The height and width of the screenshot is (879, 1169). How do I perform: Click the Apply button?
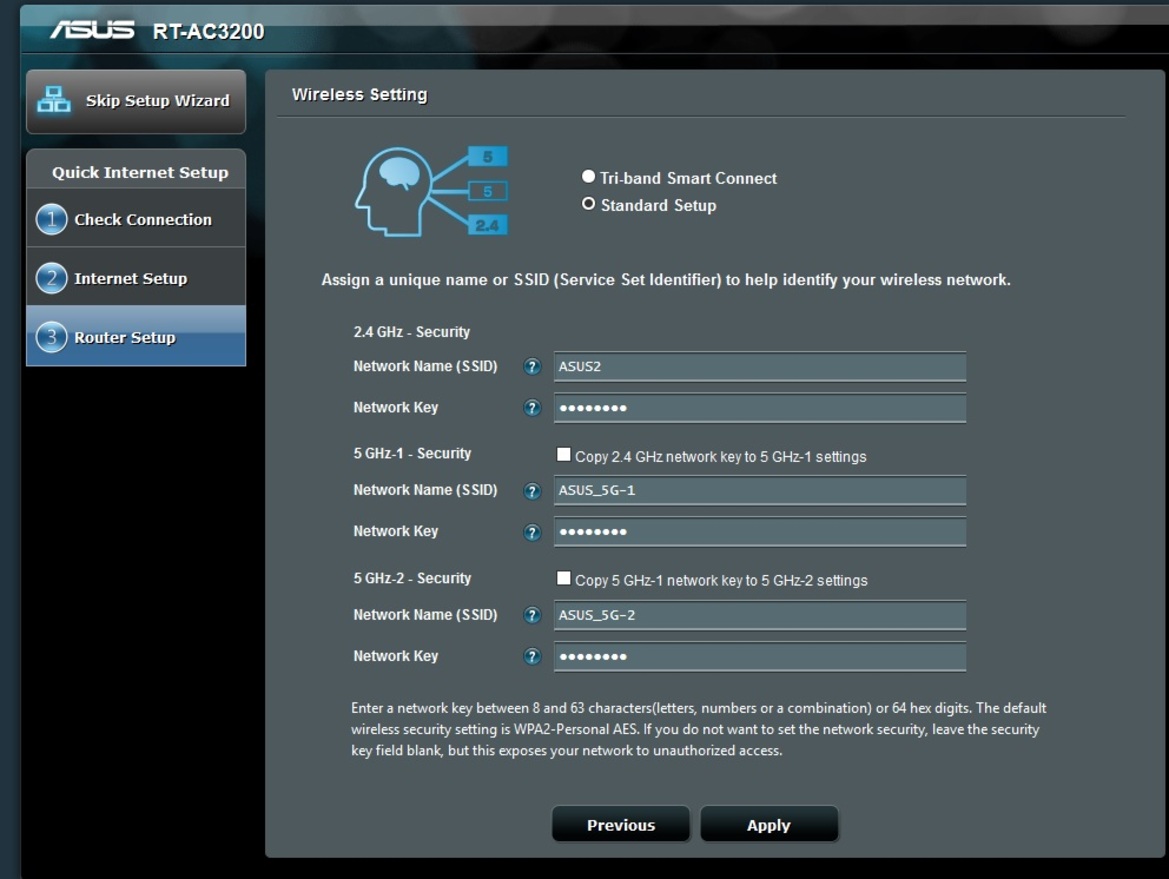[x=769, y=825]
